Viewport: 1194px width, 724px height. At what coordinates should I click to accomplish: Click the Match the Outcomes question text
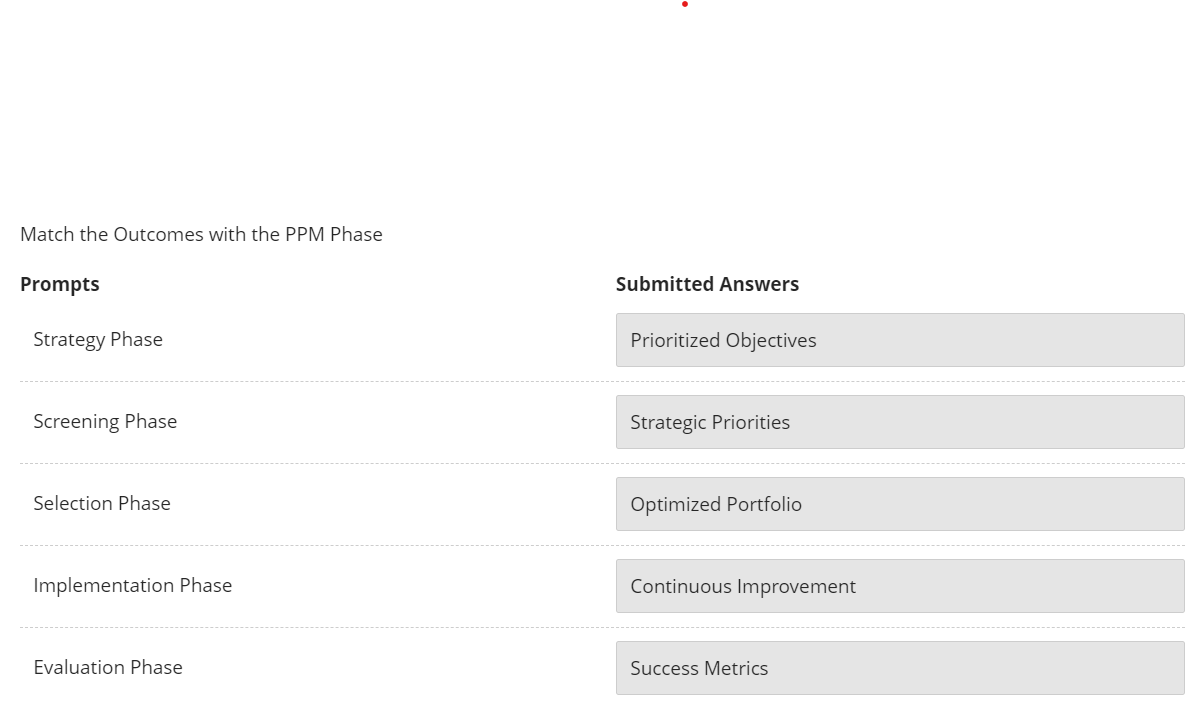tap(201, 234)
